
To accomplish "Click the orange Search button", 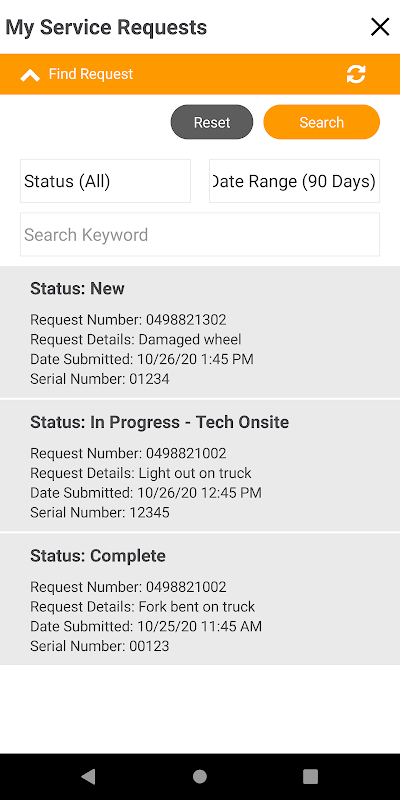I will [x=321, y=122].
